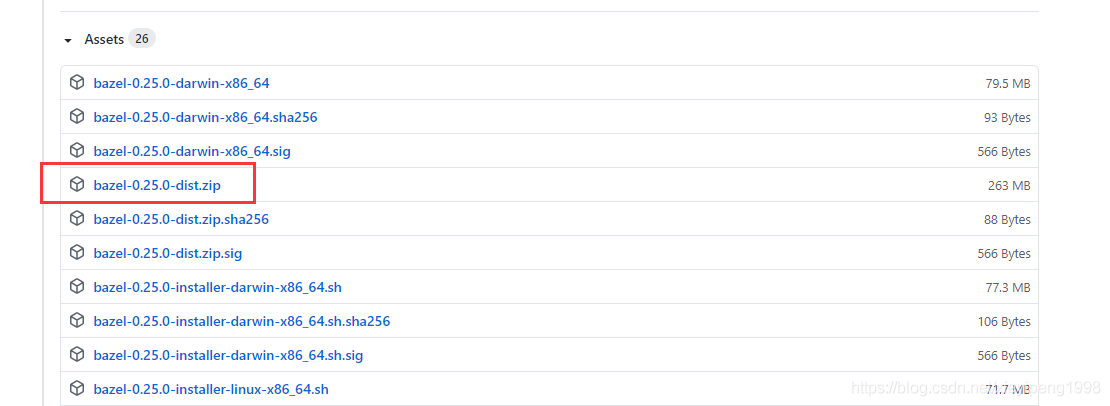Screen dimensions: 1110x406
Task: Click package icon beside dist.zip.sha256 file
Action: coord(76,219)
